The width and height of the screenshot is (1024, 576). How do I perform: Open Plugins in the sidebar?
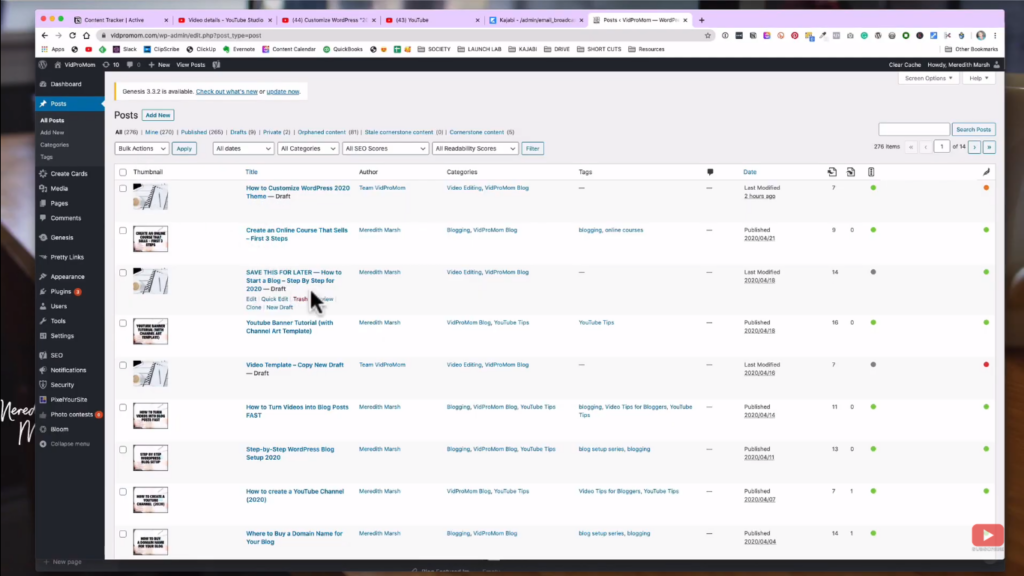[x=61, y=291]
